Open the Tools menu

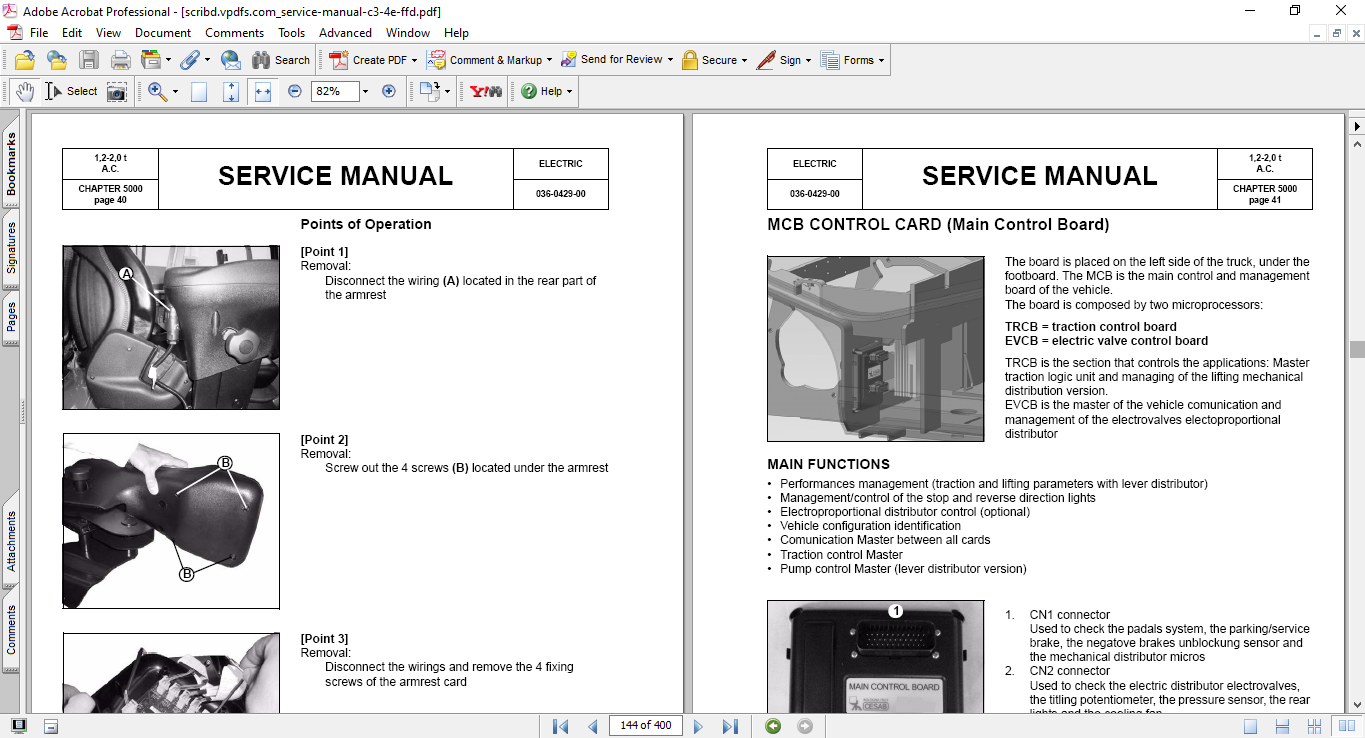[x=292, y=33]
